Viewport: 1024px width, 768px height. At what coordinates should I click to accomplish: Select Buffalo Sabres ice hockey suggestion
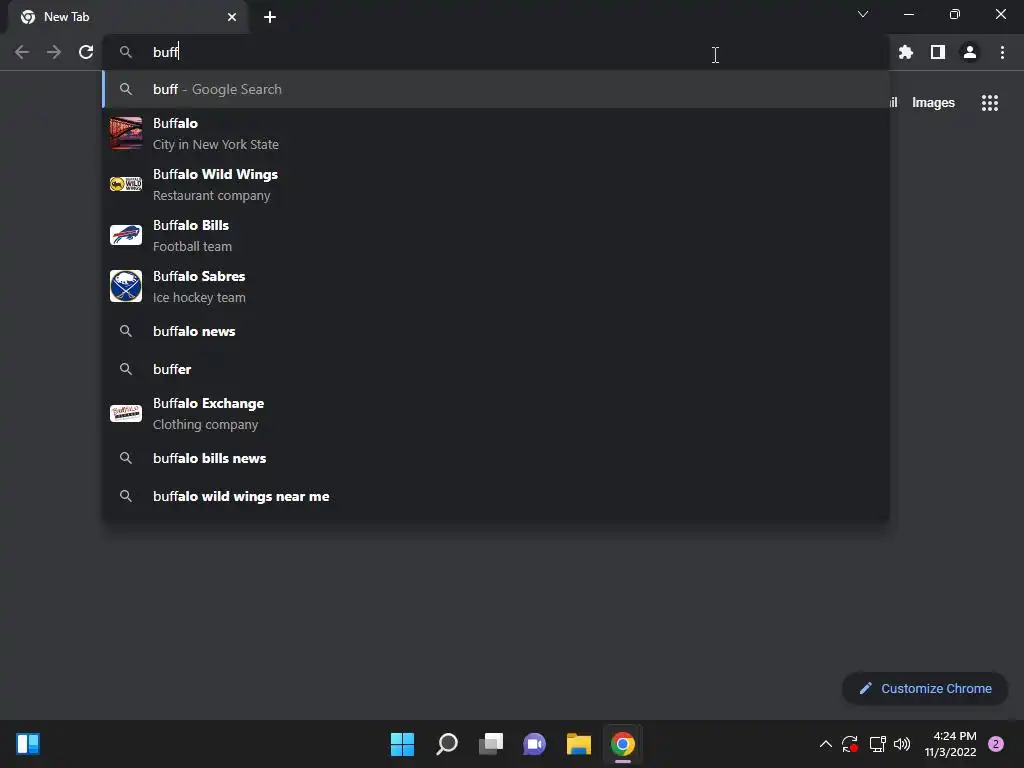pyautogui.click(x=496, y=286)
